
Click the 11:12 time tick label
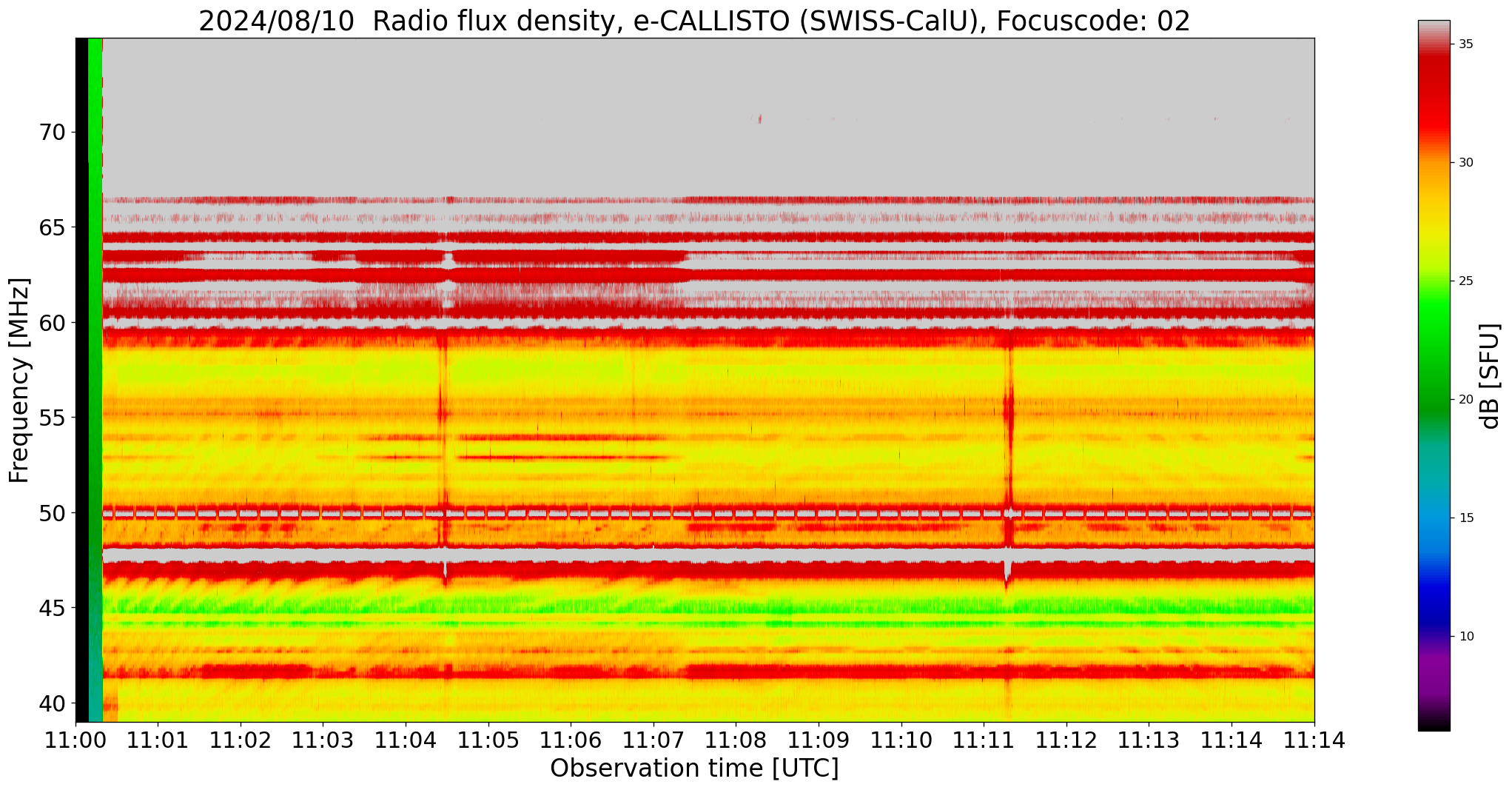1066,740
